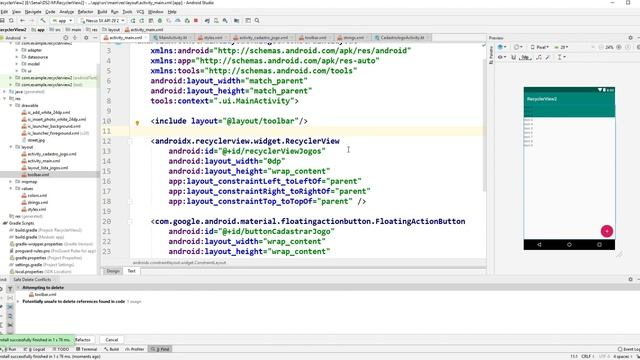The image size is (640, 360).
Task: Open the Android project view dropdown
Action: 15,38
